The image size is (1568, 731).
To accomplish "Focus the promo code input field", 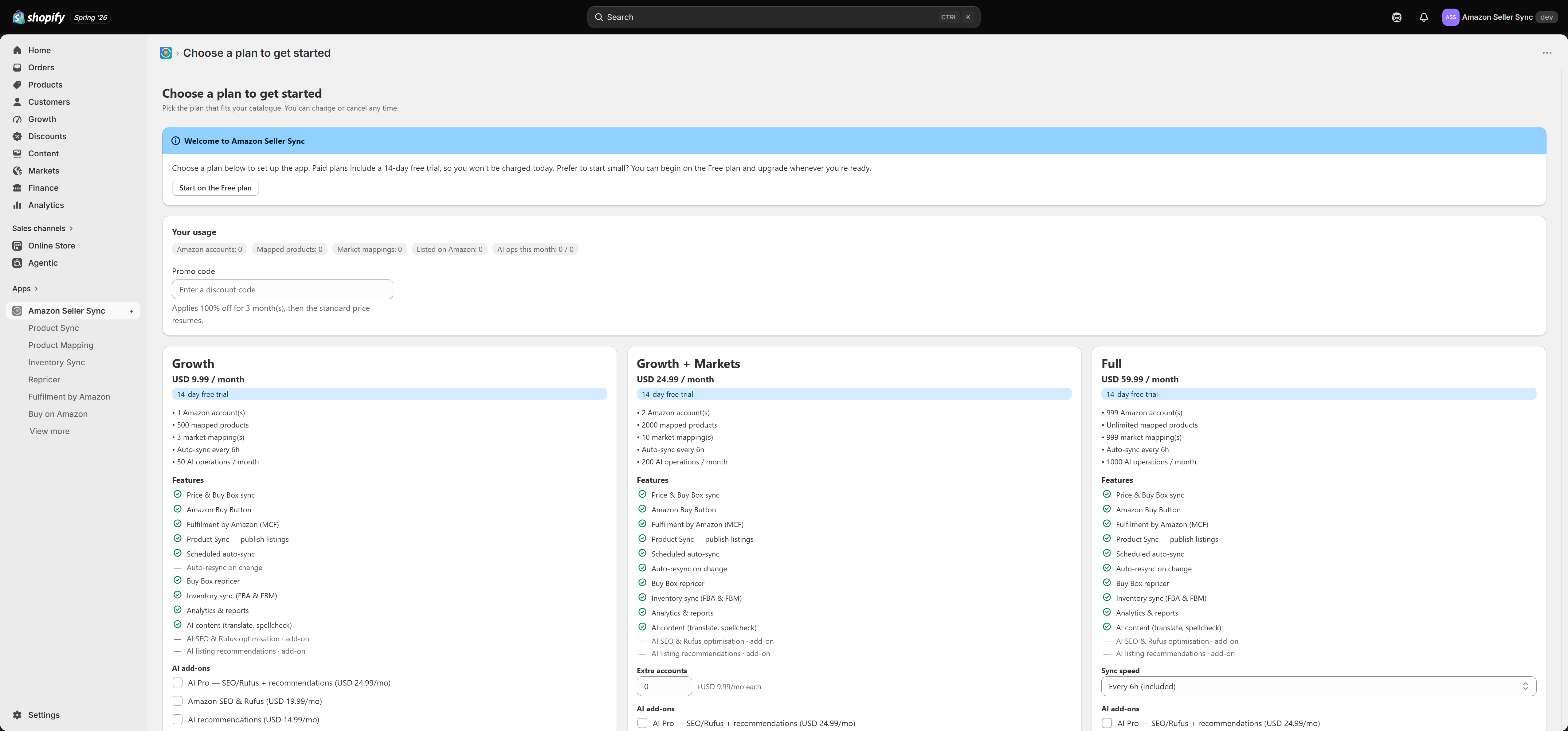I will (x=282, y=289).
